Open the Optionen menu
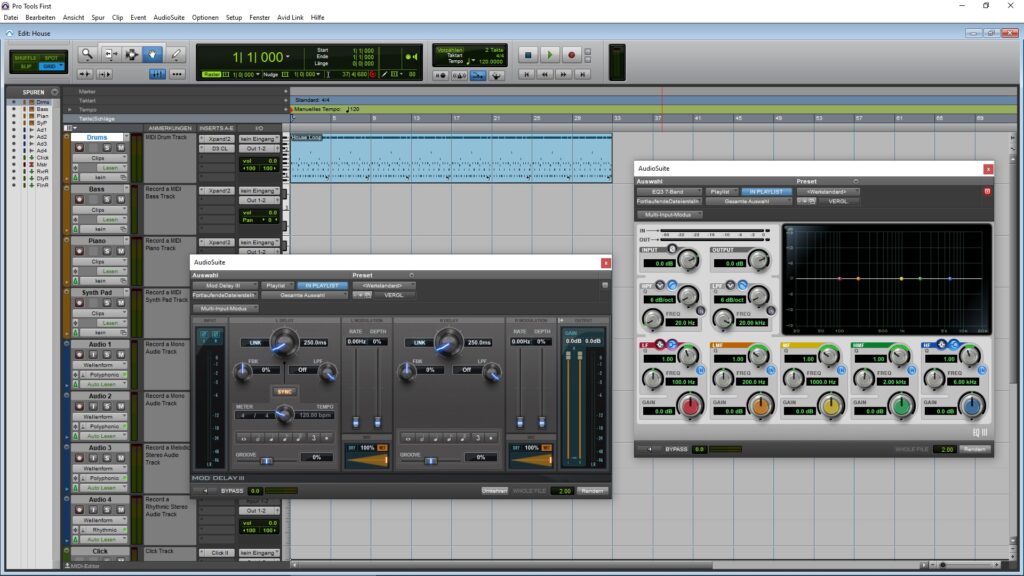This screenshot has width=1024, height=576. coord(205,18)
